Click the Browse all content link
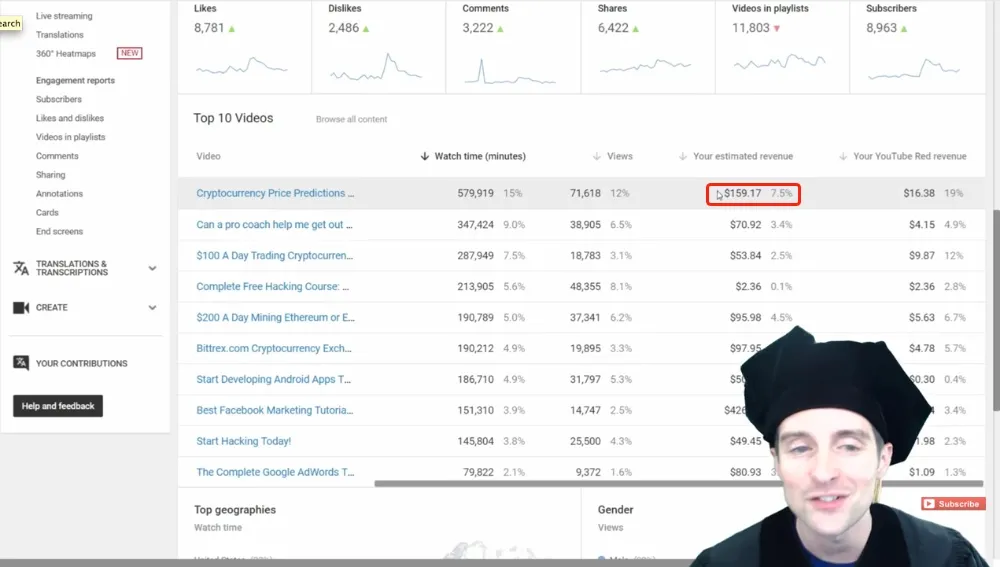 pos(351,119)
